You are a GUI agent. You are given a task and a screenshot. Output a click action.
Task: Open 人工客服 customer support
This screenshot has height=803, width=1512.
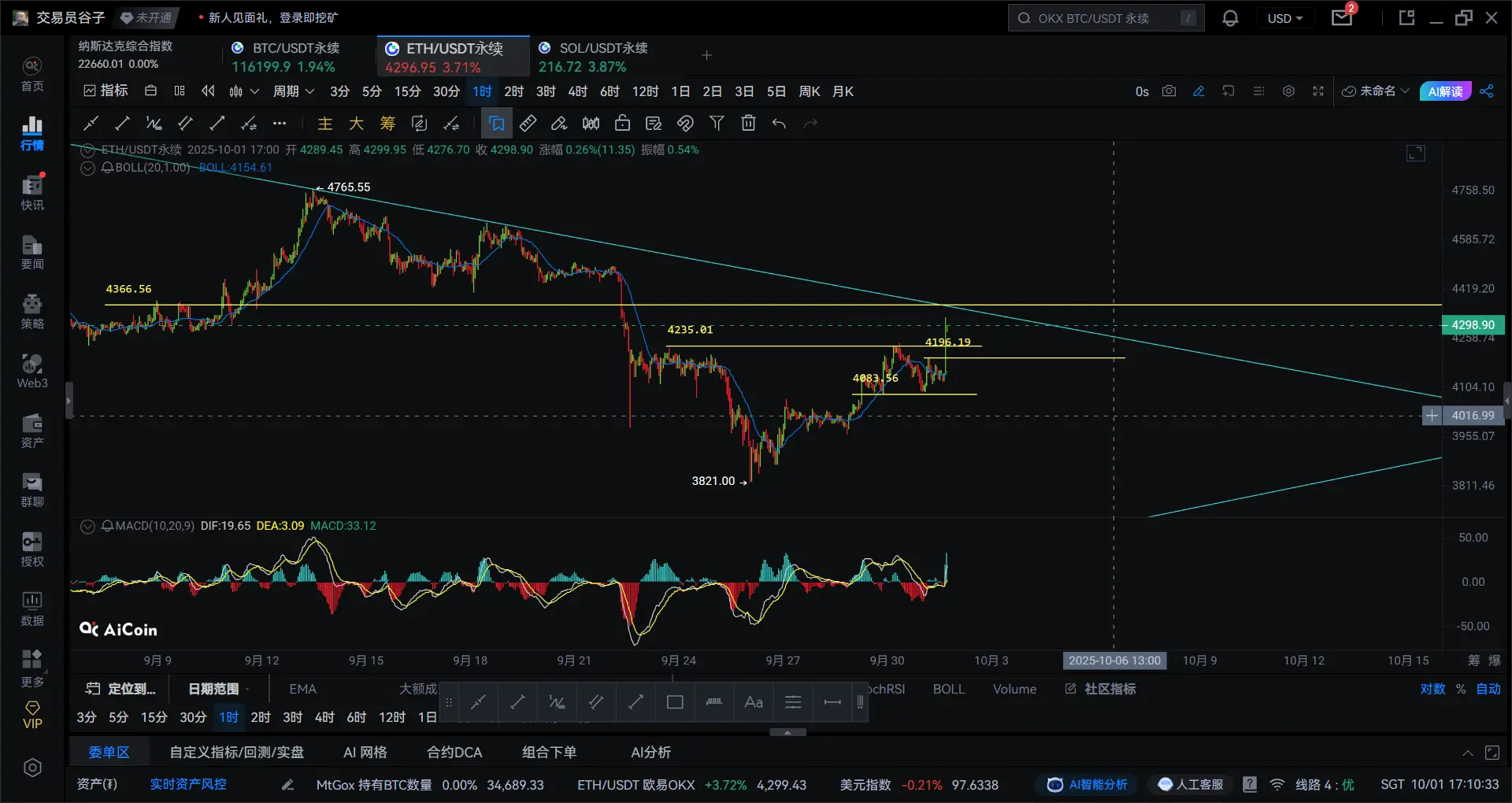click(x=1191, y=785)
